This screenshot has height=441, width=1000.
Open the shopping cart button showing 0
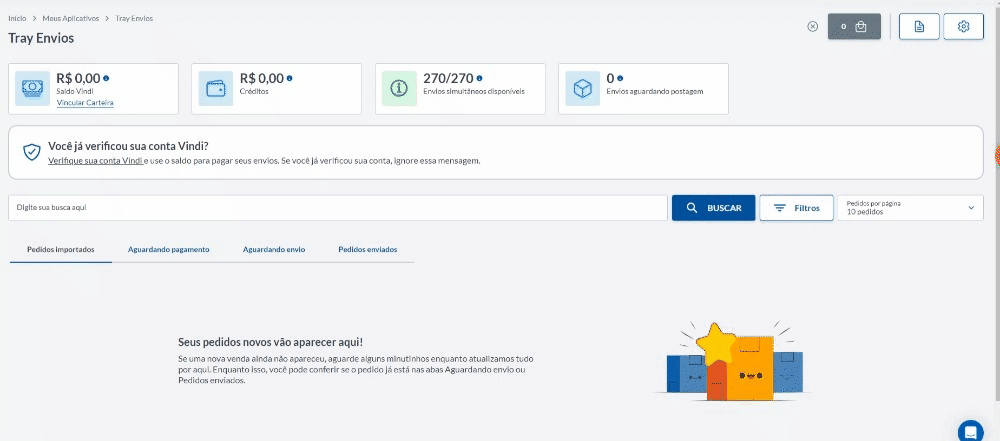tap(854, 27)
